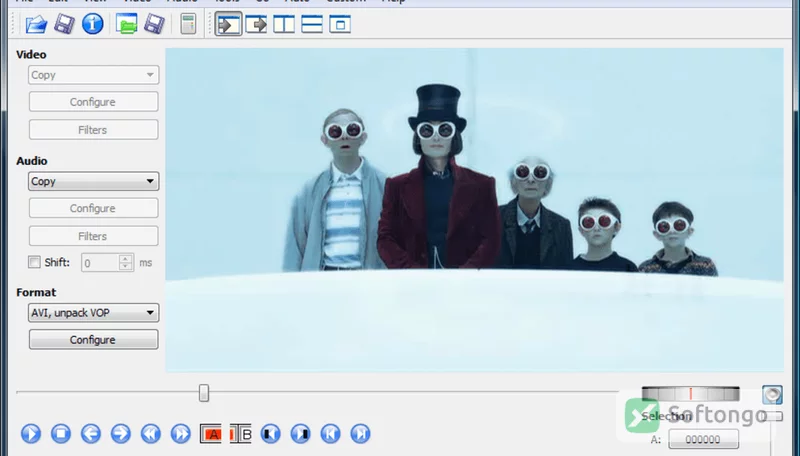Click the first purple Save Video floppy icon
The height and width of the screenshot is (456, 800).
click(x=64, y=24)
